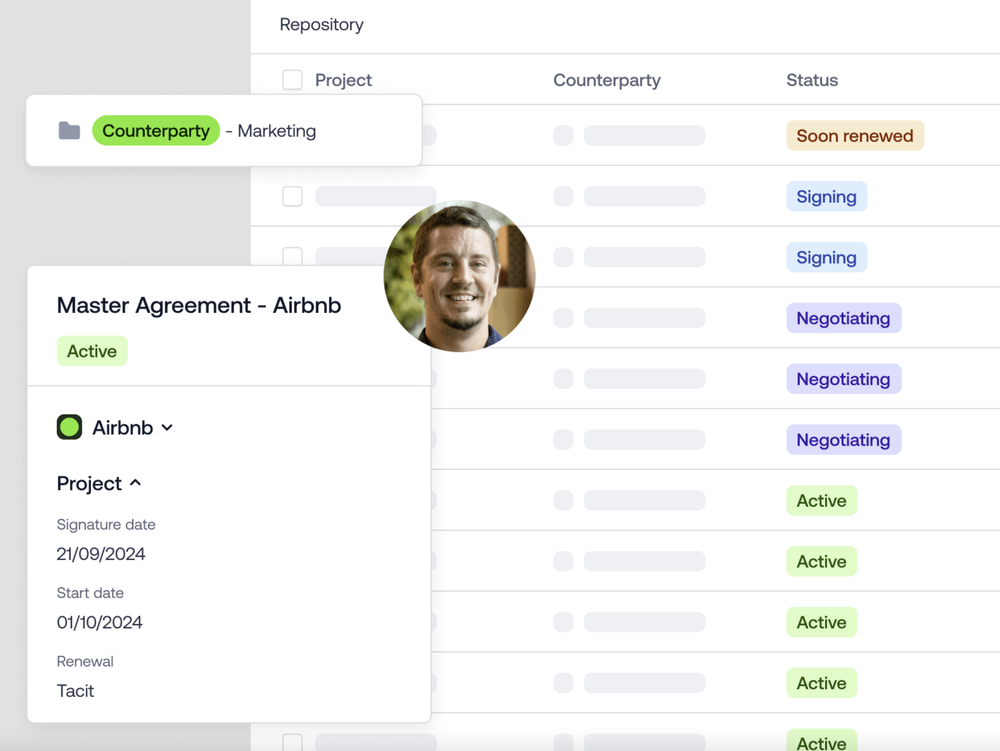Image resolution: width=1000 pixels, height=751 pixels.
Task: Tick the checkbox in the second Signing row
Action: pyautogui.click(x=292, y=256)
